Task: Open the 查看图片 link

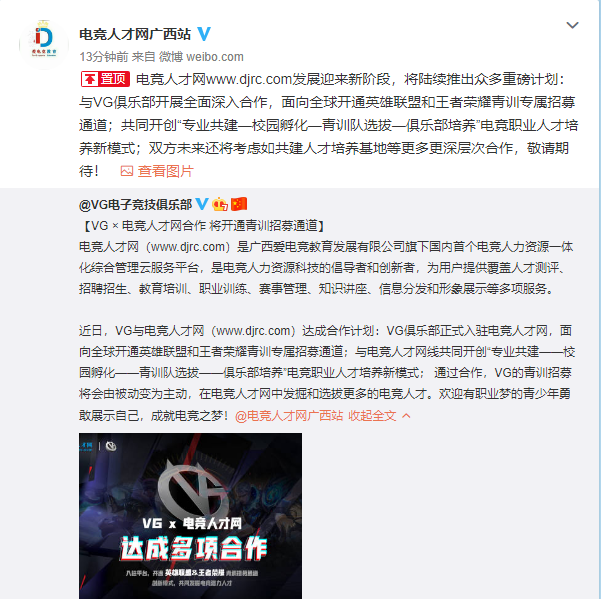Action: tap(166, 171)
